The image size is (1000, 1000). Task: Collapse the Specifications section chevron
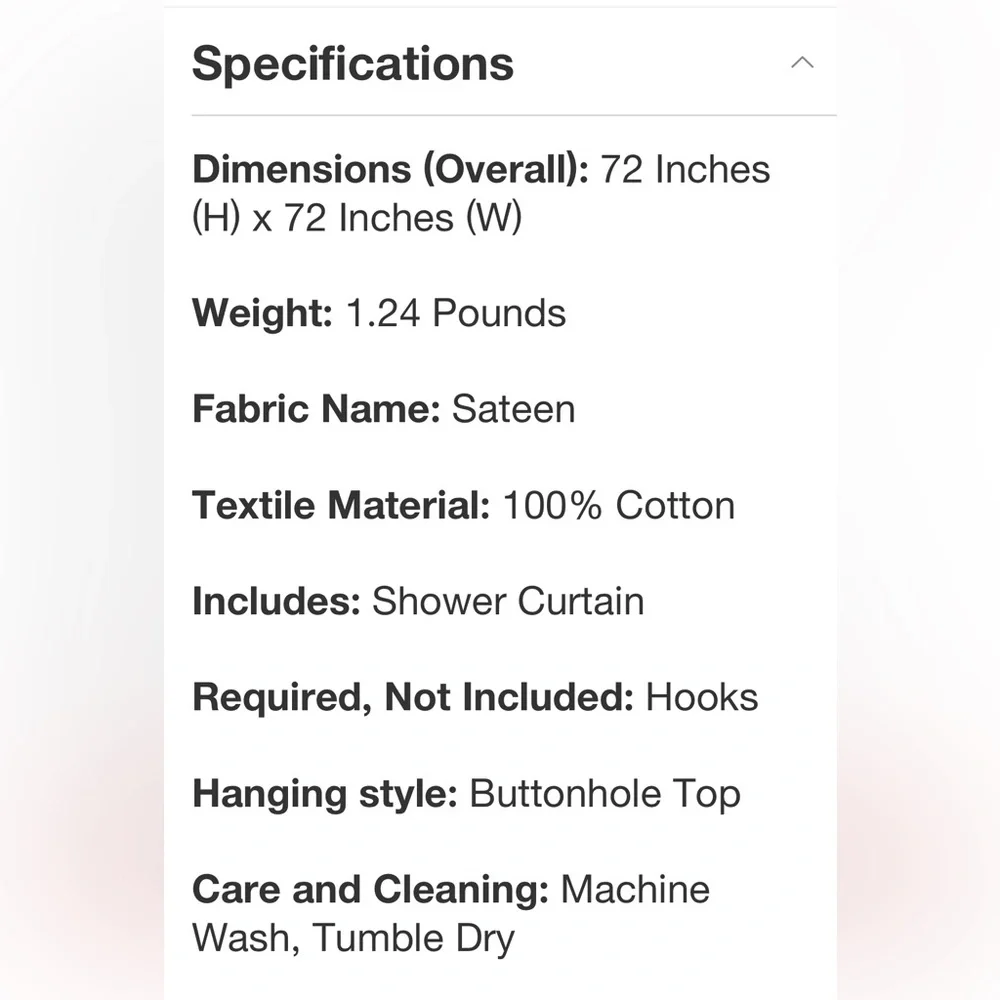tap(802, 62)
